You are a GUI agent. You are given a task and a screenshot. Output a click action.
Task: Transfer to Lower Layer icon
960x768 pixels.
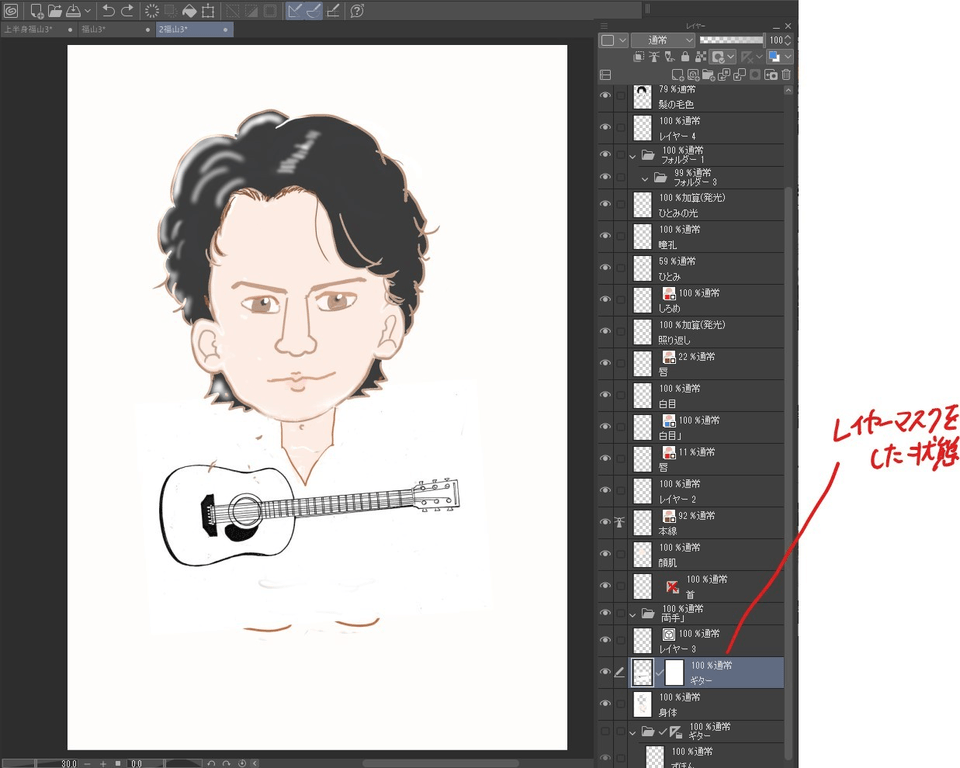724,75
